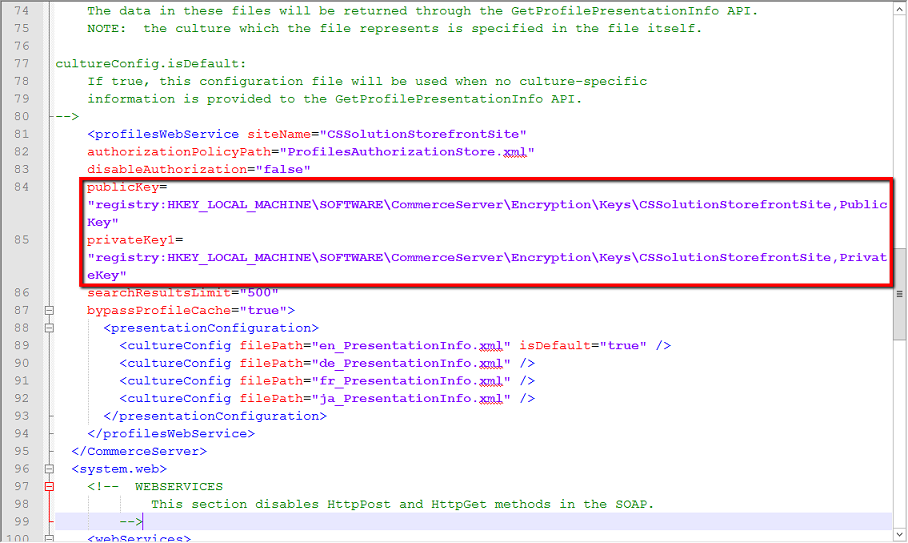Click the 'siteName' attribute
This screenshot has width=908, height=543.
point(279,134)
